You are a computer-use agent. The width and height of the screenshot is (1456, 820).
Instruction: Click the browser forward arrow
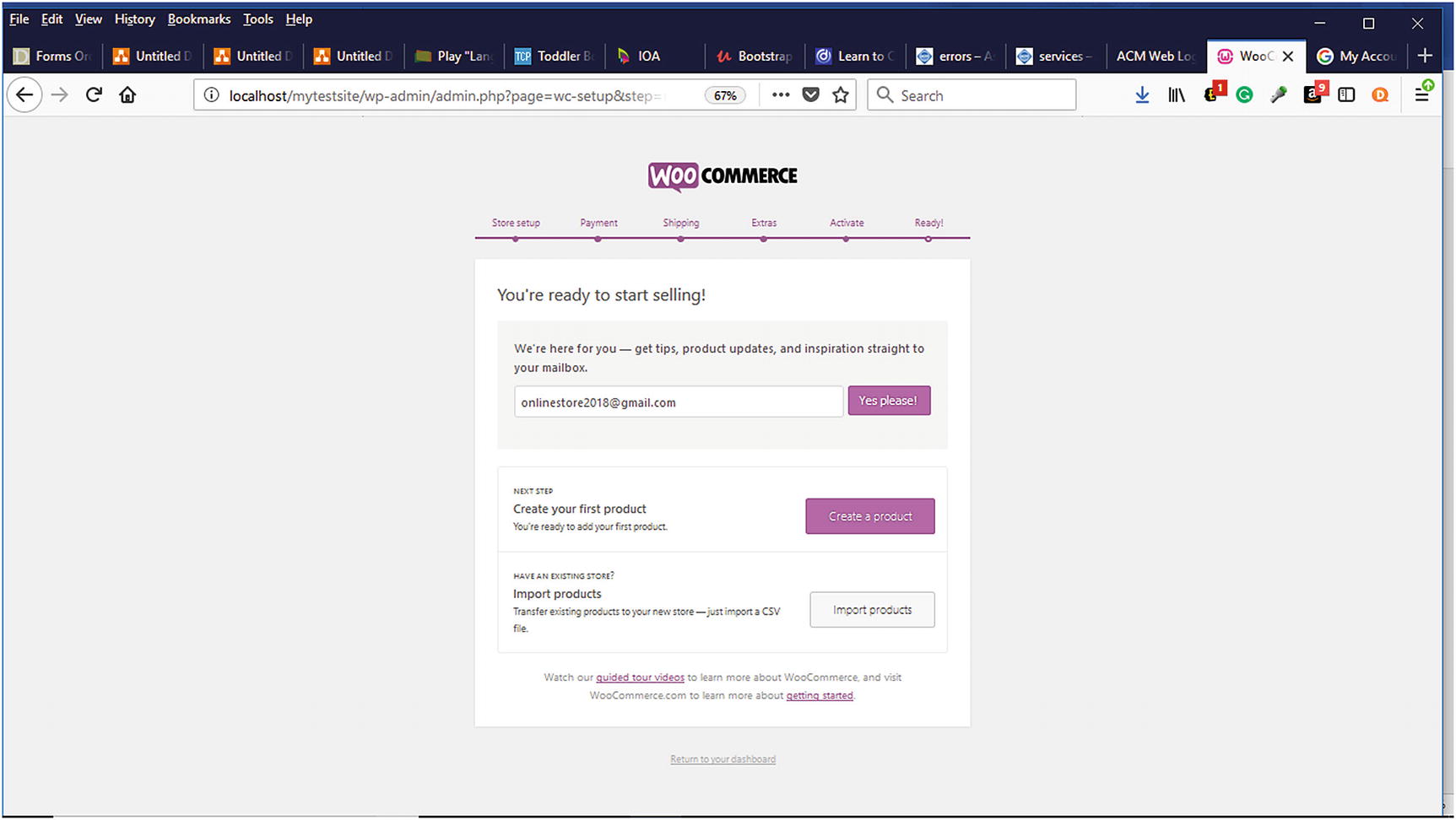click(x=59, y=95)
